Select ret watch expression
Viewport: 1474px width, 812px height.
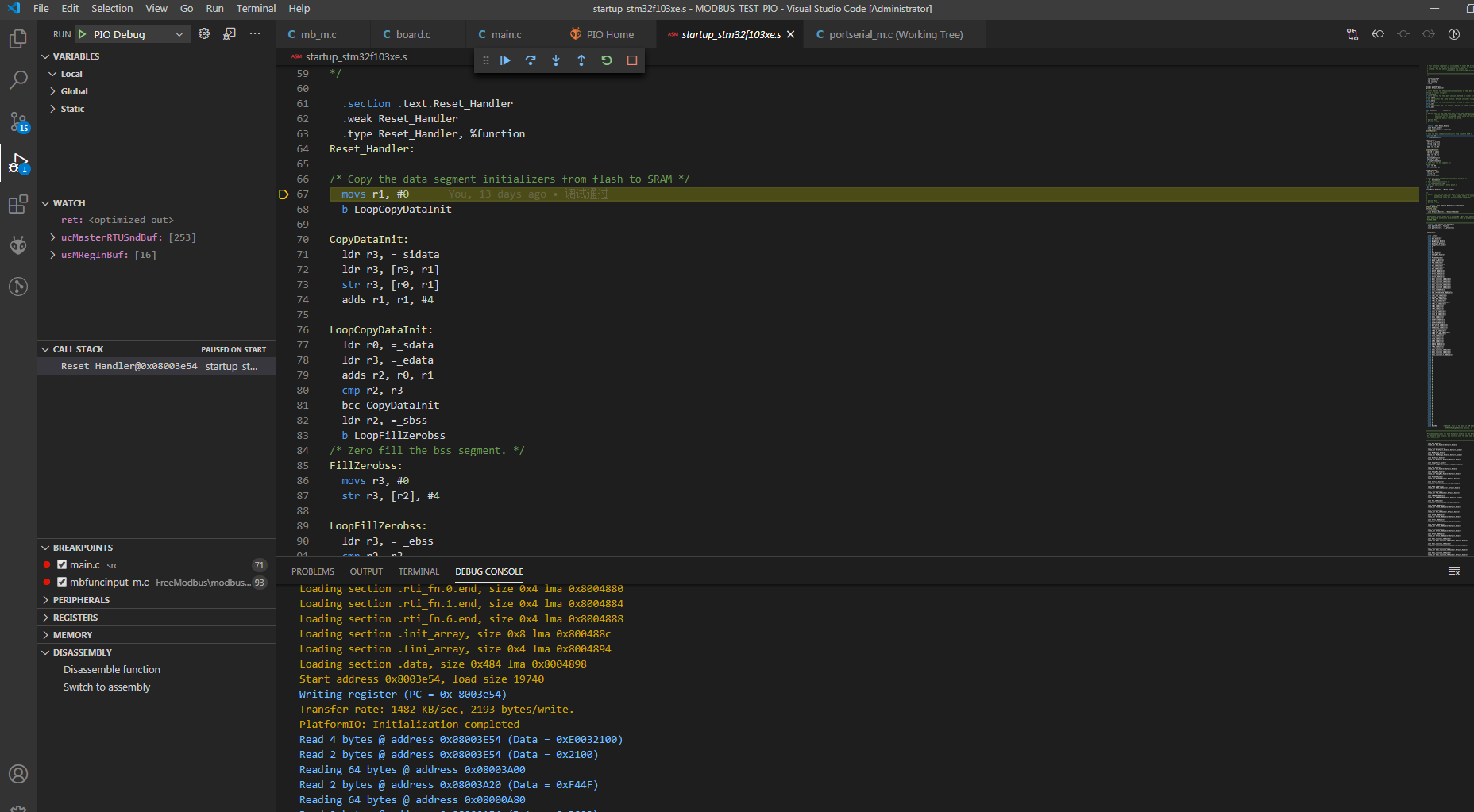coord(156,220)
